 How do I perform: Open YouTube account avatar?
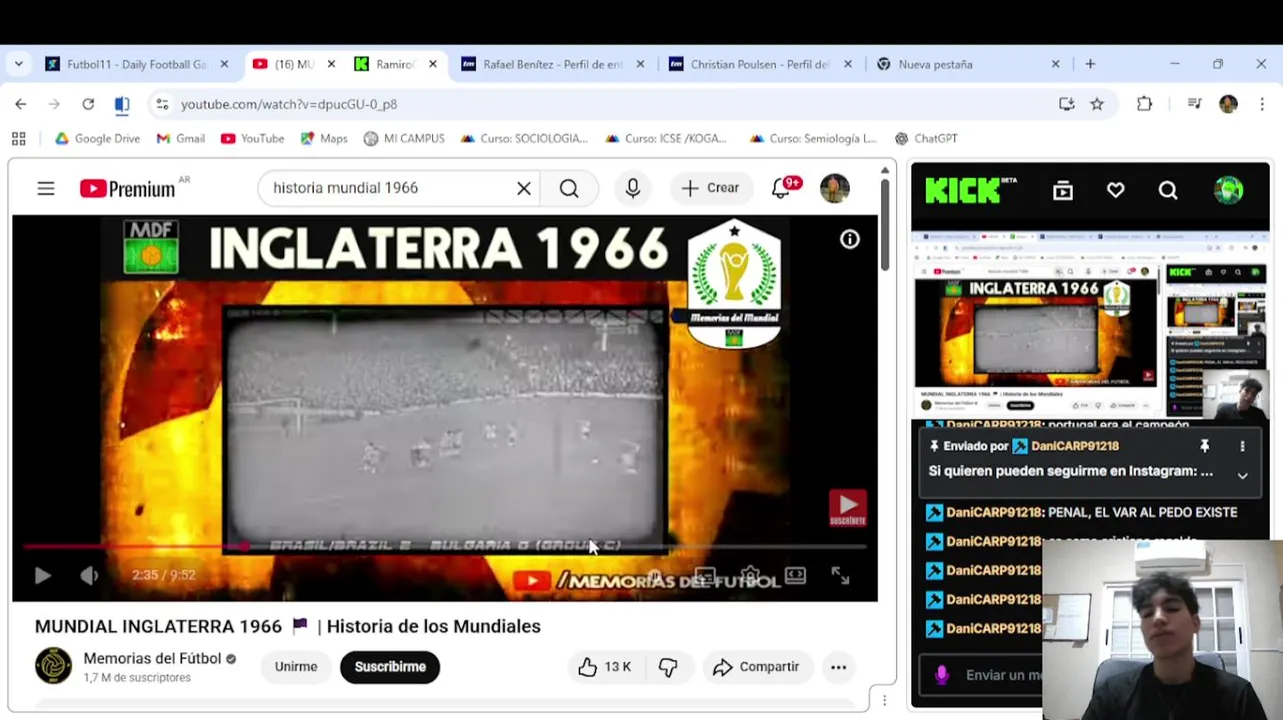[x=835, y=188]
